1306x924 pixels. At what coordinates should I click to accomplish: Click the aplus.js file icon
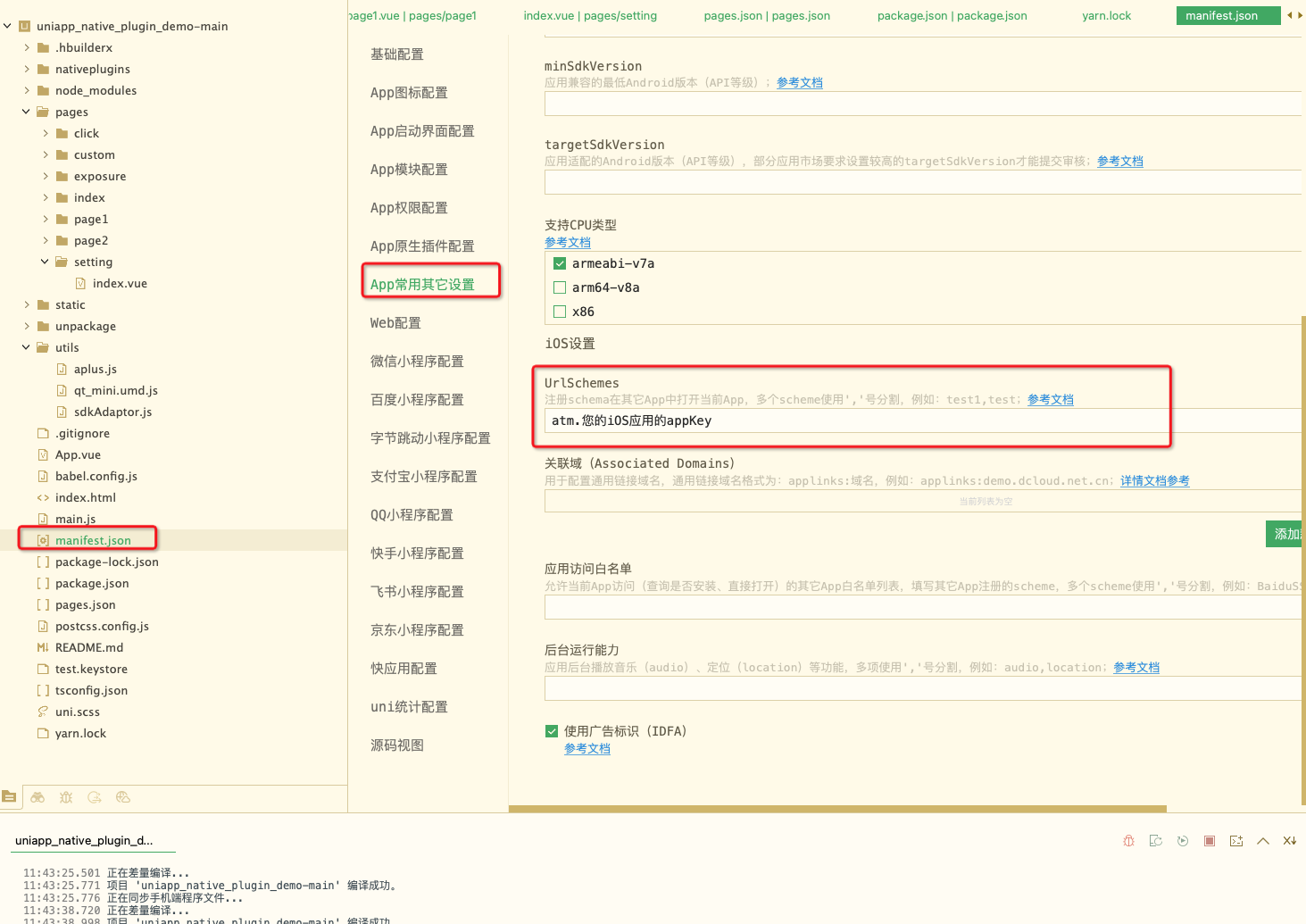62,369
